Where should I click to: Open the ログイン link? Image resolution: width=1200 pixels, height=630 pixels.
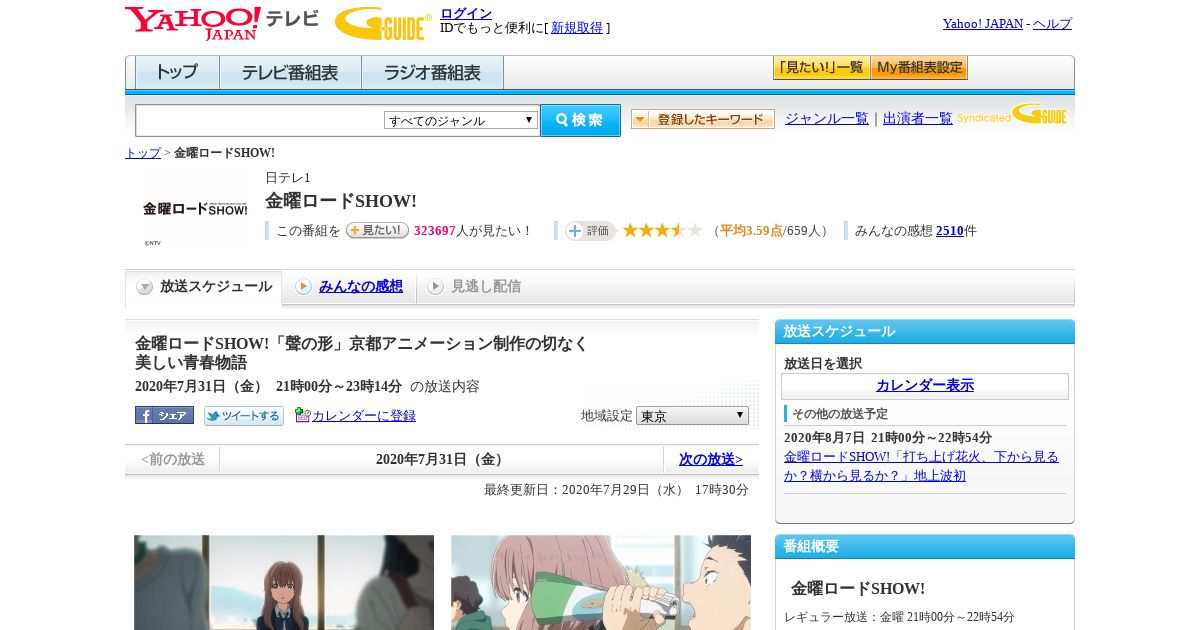coord(466,13)
